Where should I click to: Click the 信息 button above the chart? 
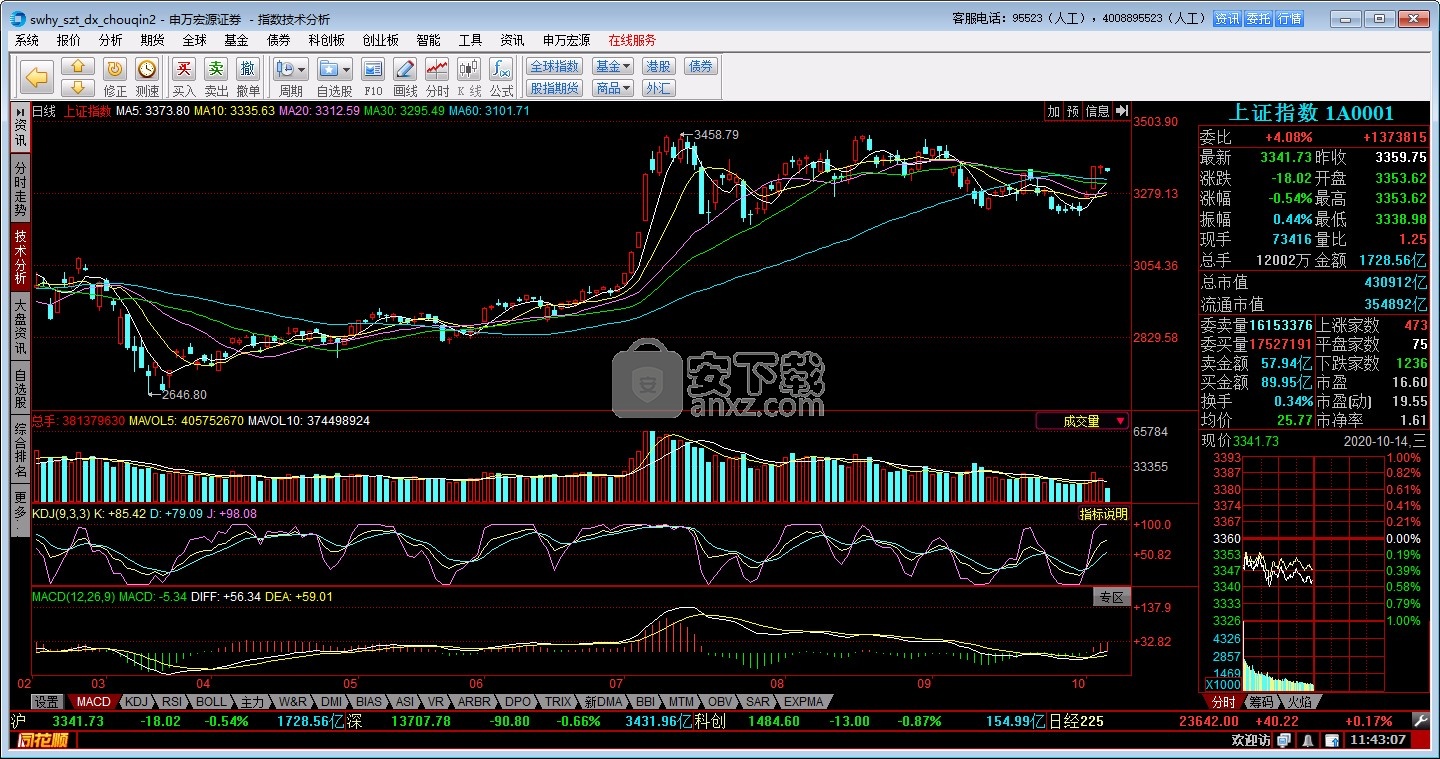tap(1098, 111)
